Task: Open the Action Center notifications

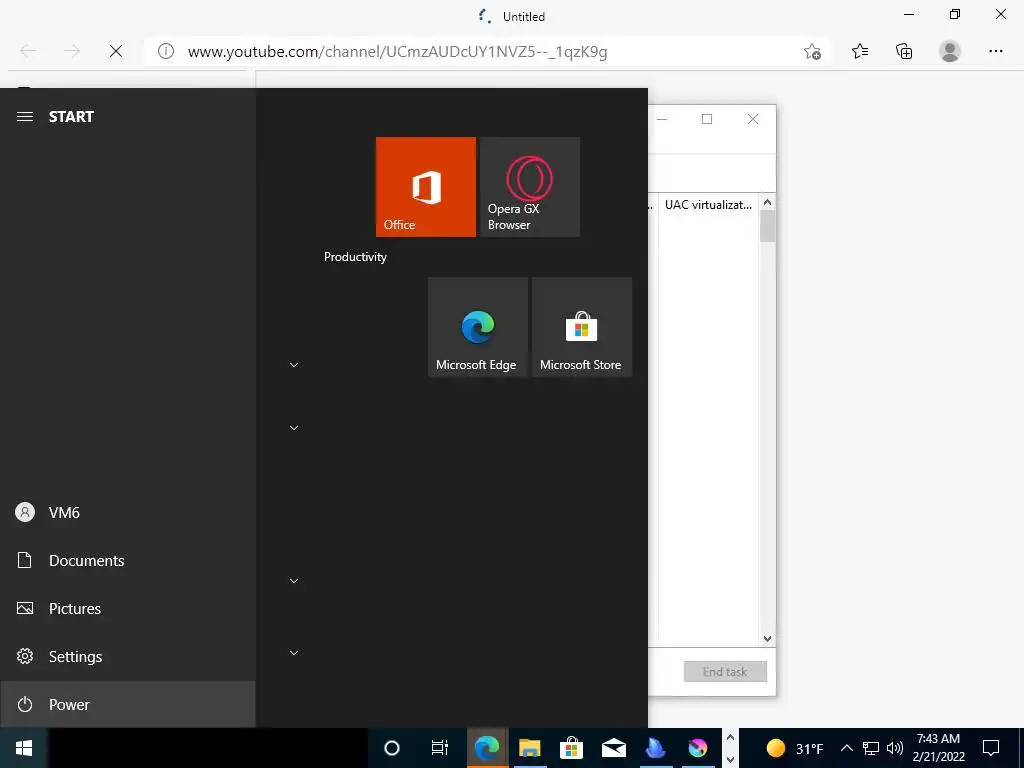Action: click(991, 748)
